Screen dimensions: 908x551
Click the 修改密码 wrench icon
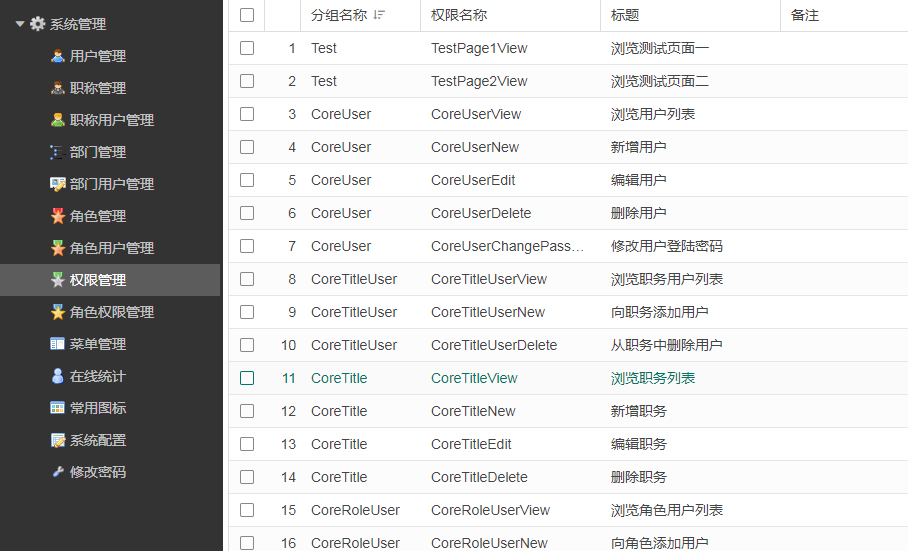click(x=58, y=472)
